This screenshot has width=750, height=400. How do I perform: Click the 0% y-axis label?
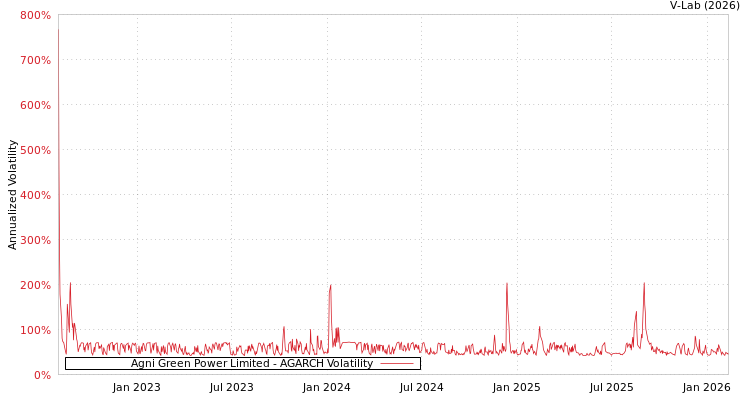click(x=42, y=375)
